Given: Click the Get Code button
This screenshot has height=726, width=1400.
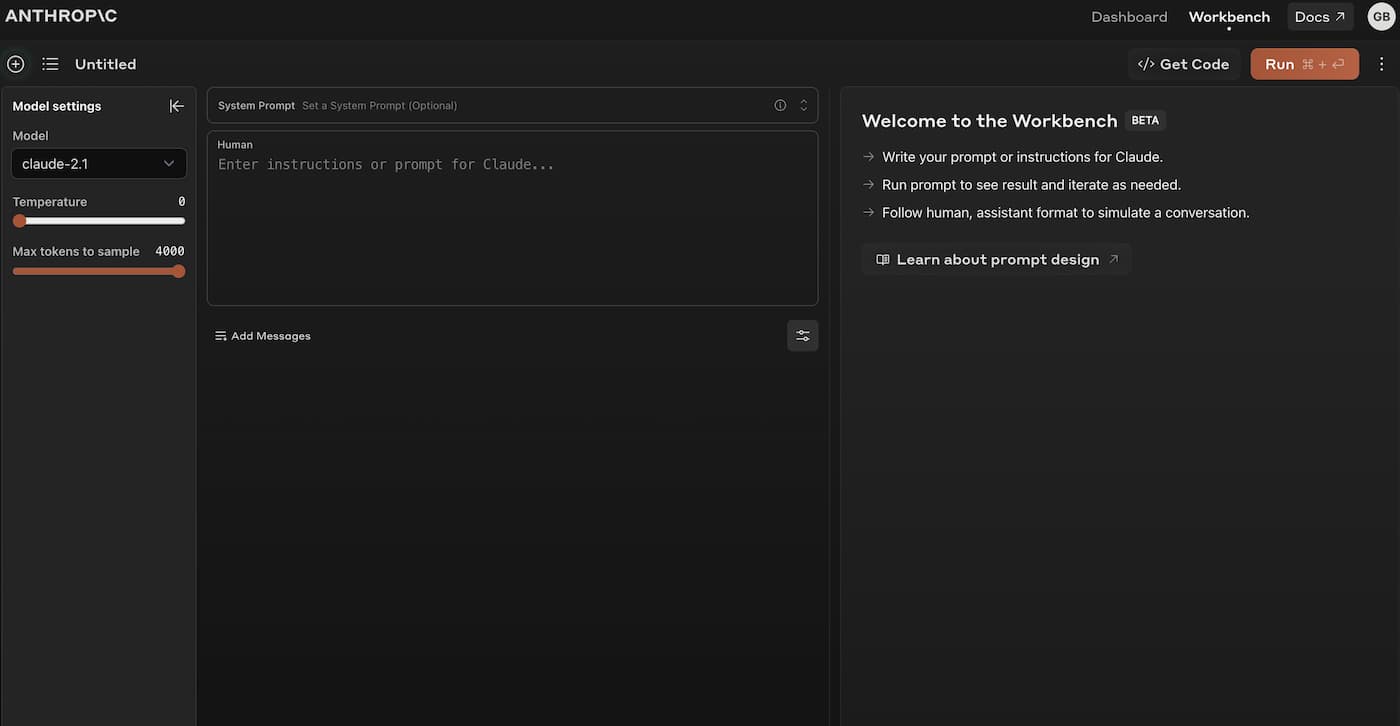Looking at the screenshot, I should tap(1184, 64).
